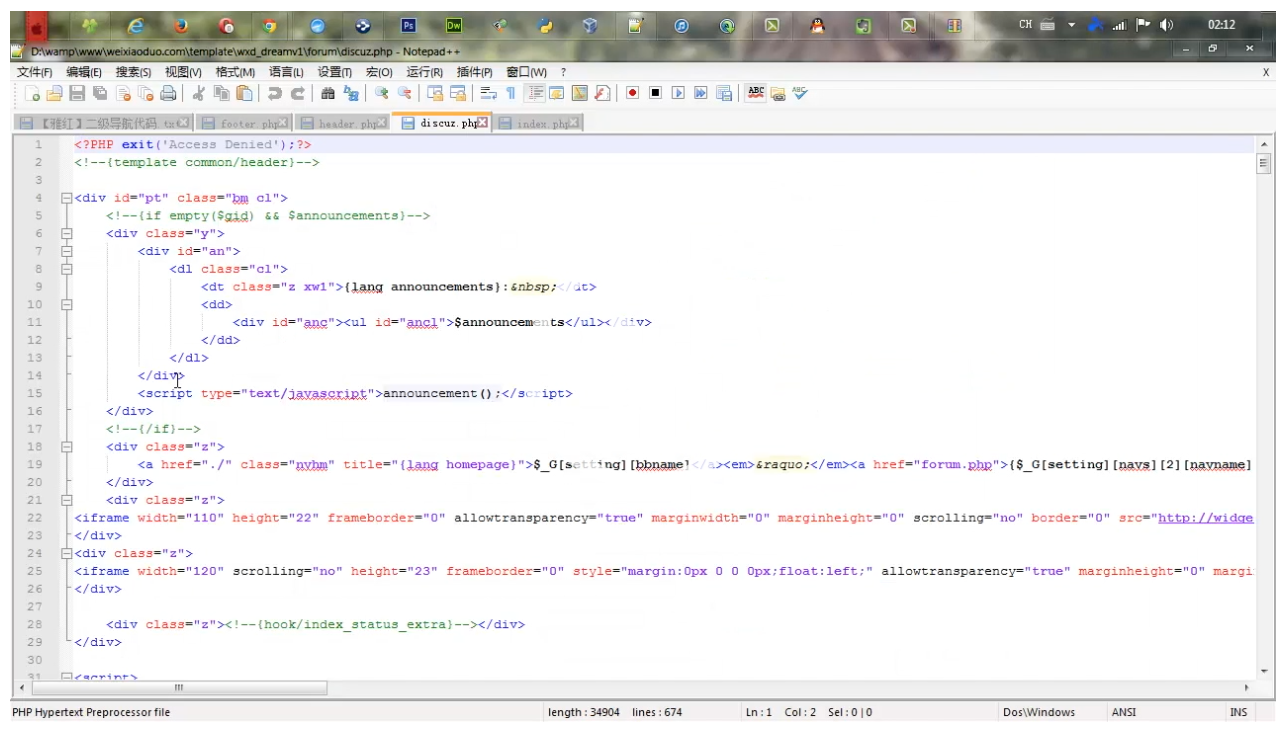This screenshot has width=1287, height=733.
Task: Click the Save recorded macro icon
Action: coord(724,93)
